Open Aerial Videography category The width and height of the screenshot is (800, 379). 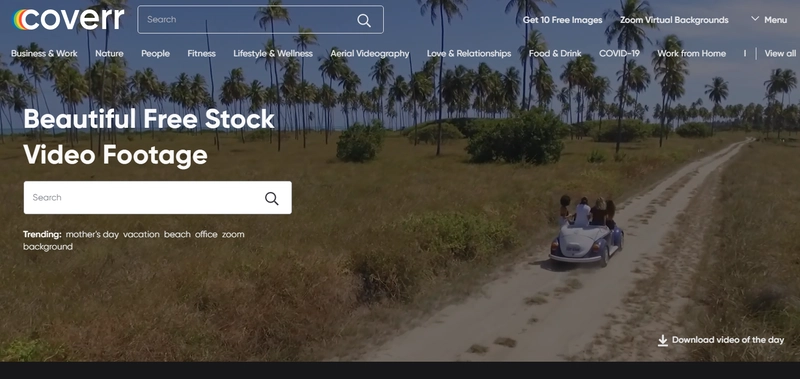tap(370, 54)
